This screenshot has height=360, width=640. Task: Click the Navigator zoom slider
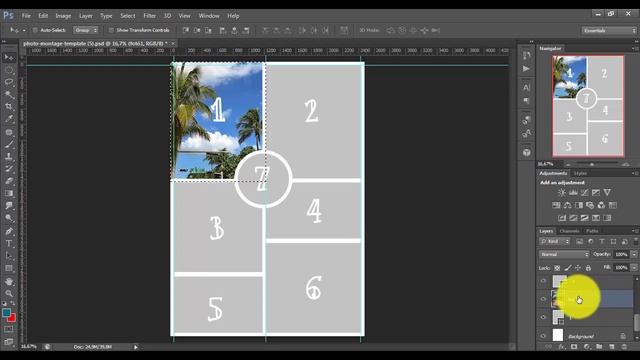point(592,164)
